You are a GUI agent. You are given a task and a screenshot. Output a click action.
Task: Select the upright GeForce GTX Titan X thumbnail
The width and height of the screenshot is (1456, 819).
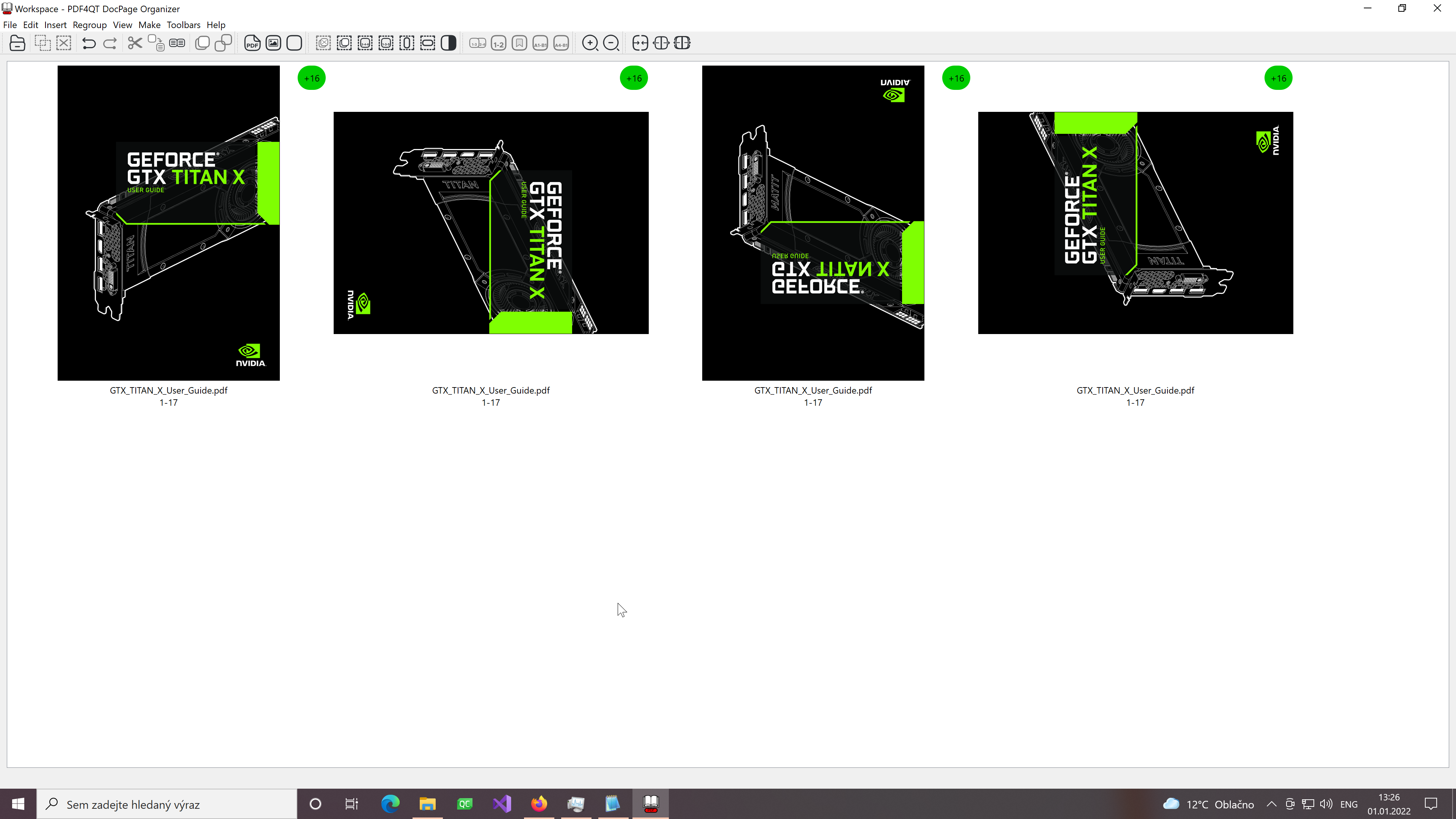click(x=168, y=223)
